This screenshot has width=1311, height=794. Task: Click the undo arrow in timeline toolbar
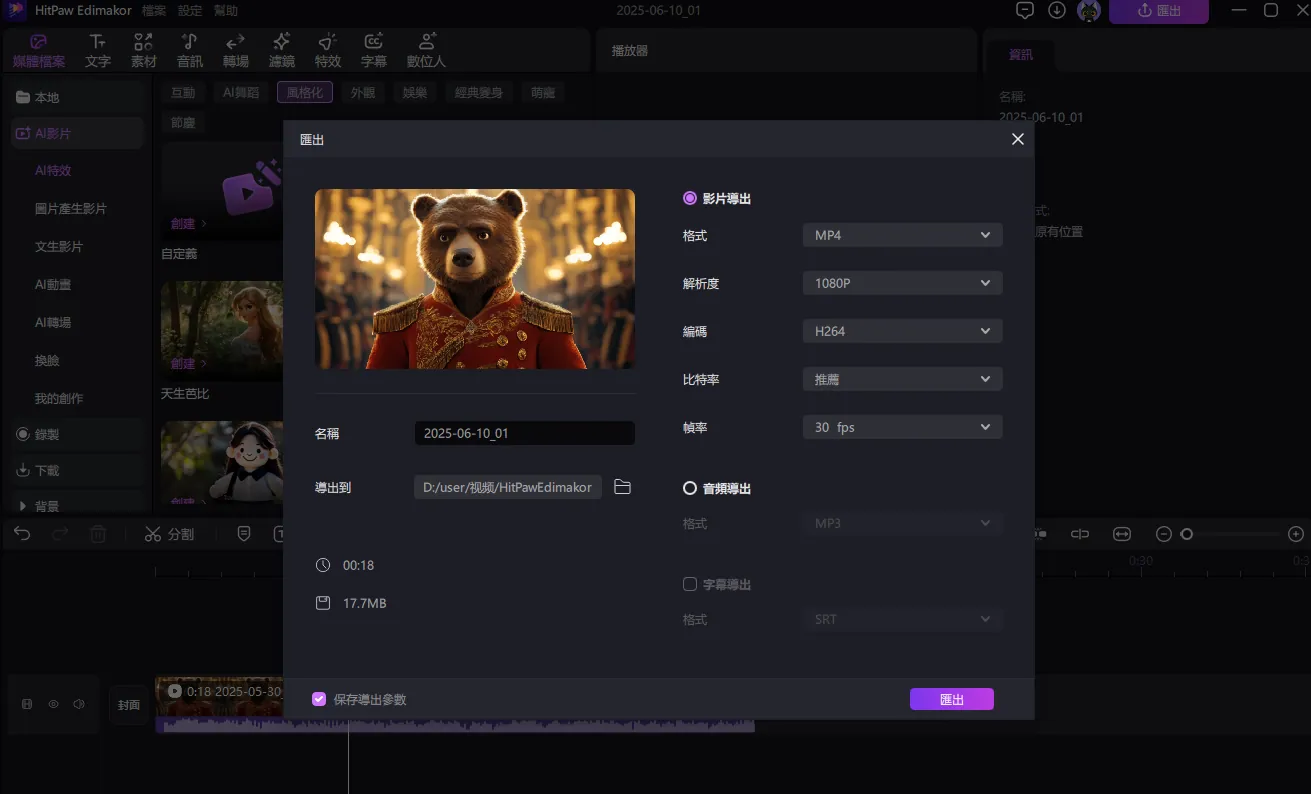tap(23, 534)
